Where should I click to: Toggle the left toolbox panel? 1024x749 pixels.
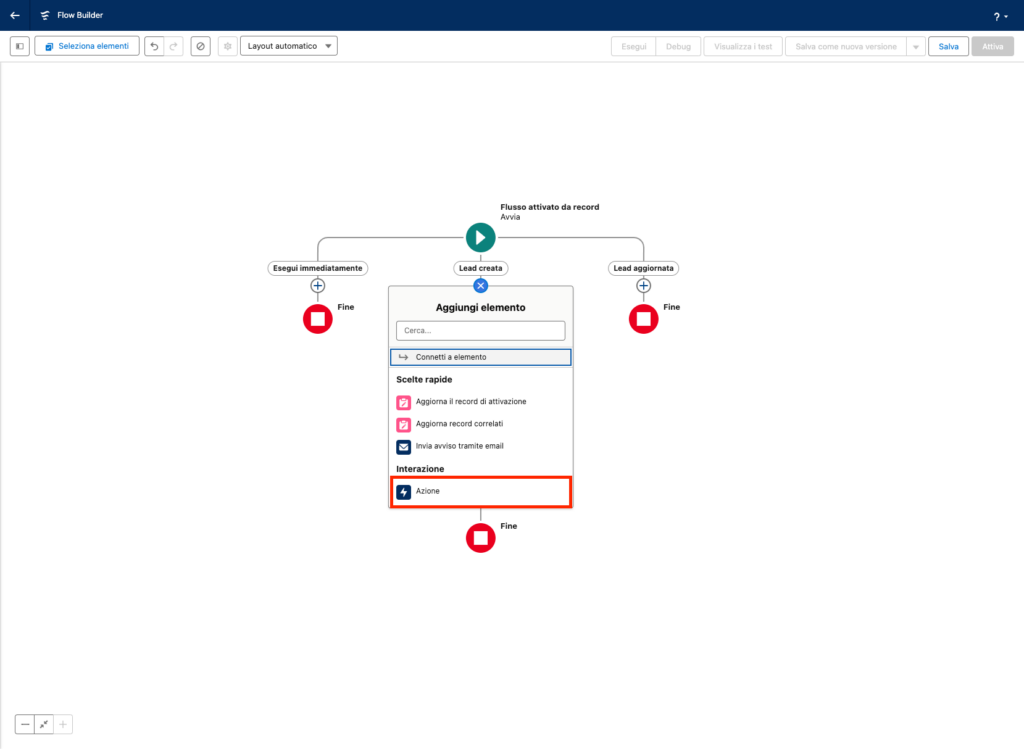pos(20,46)
